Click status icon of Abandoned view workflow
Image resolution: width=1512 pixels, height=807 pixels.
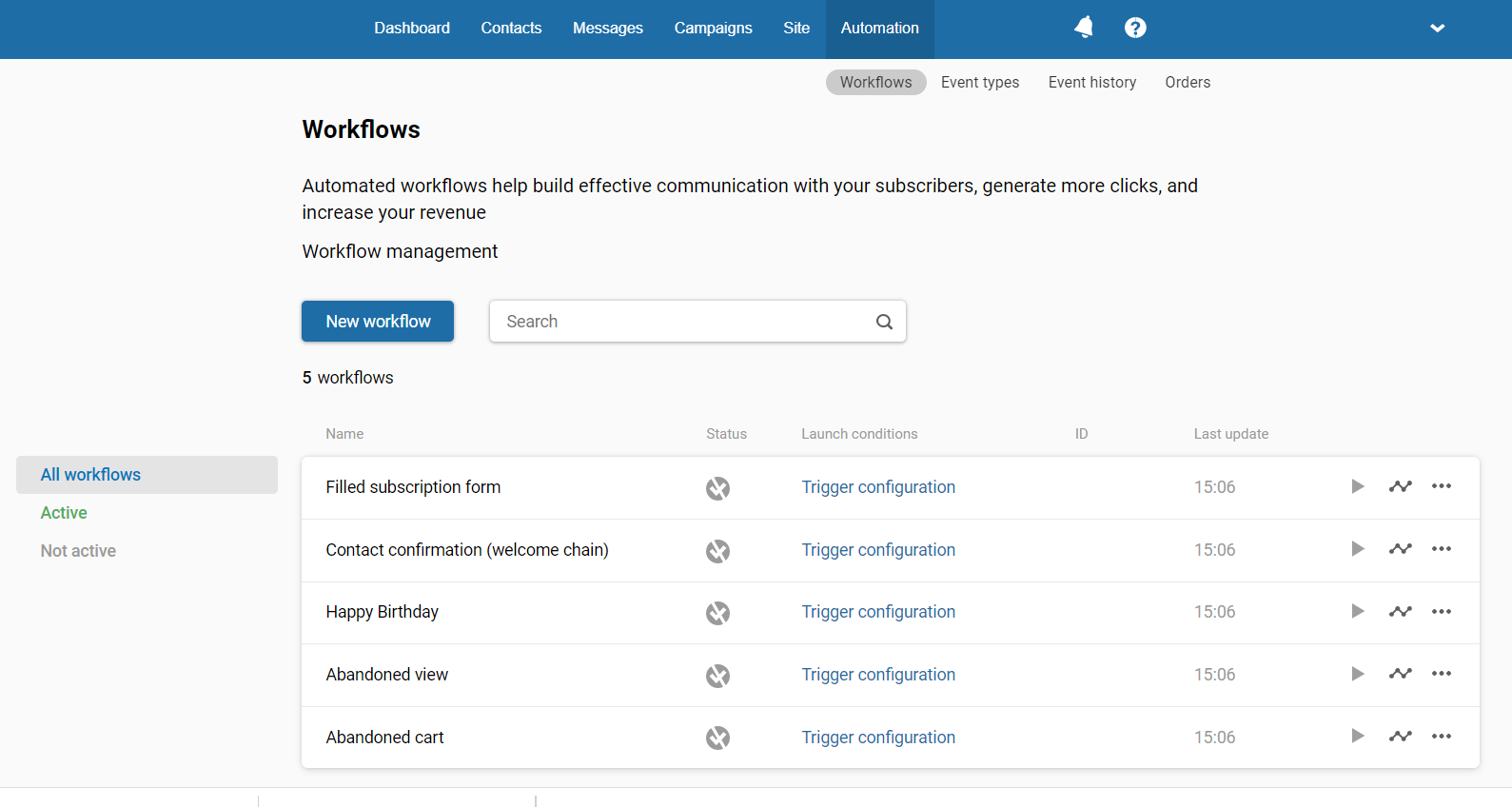coord(717,676)
